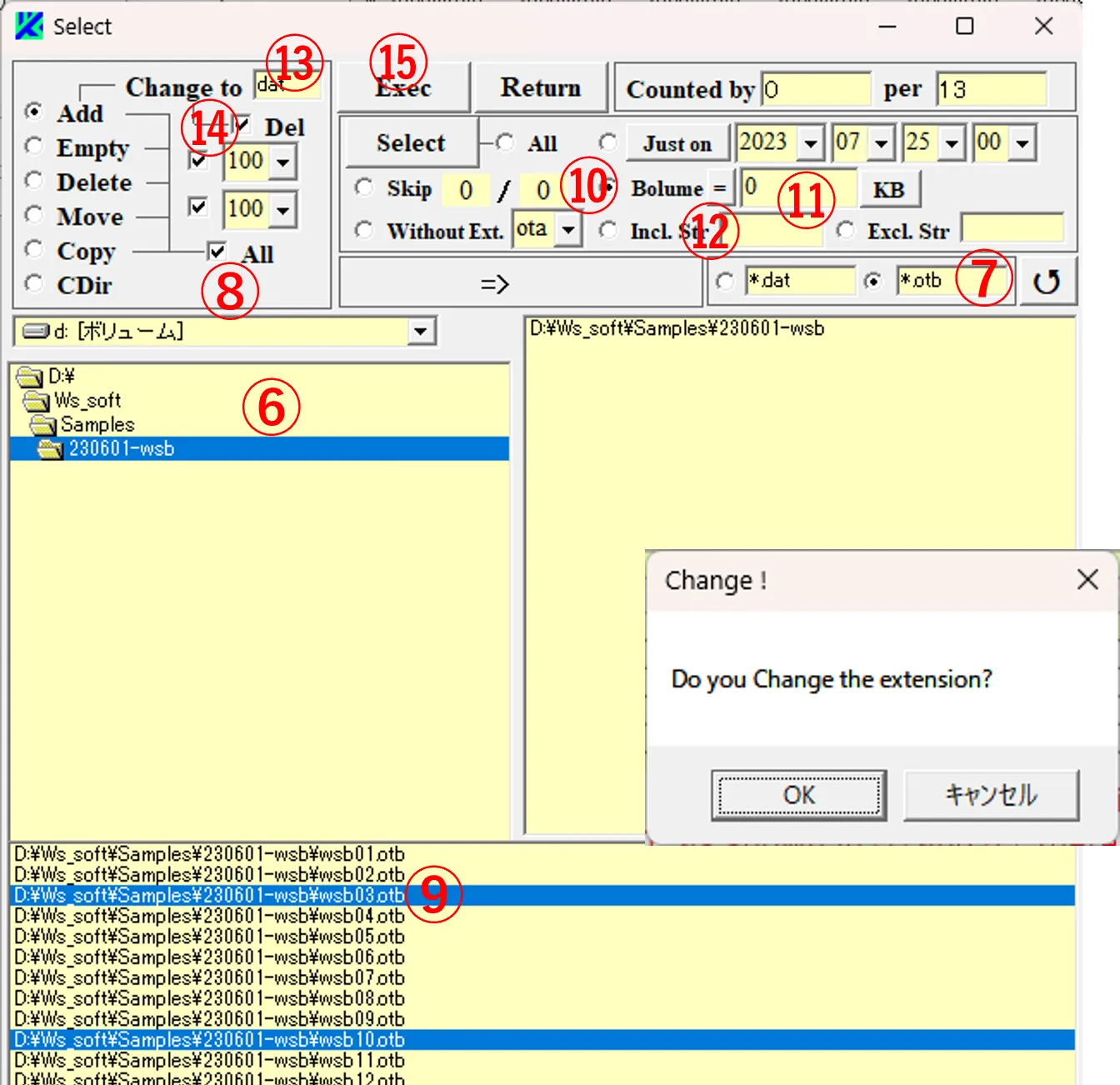
Task: Confirm extension change with OK
Action: (x=798, y=795)
